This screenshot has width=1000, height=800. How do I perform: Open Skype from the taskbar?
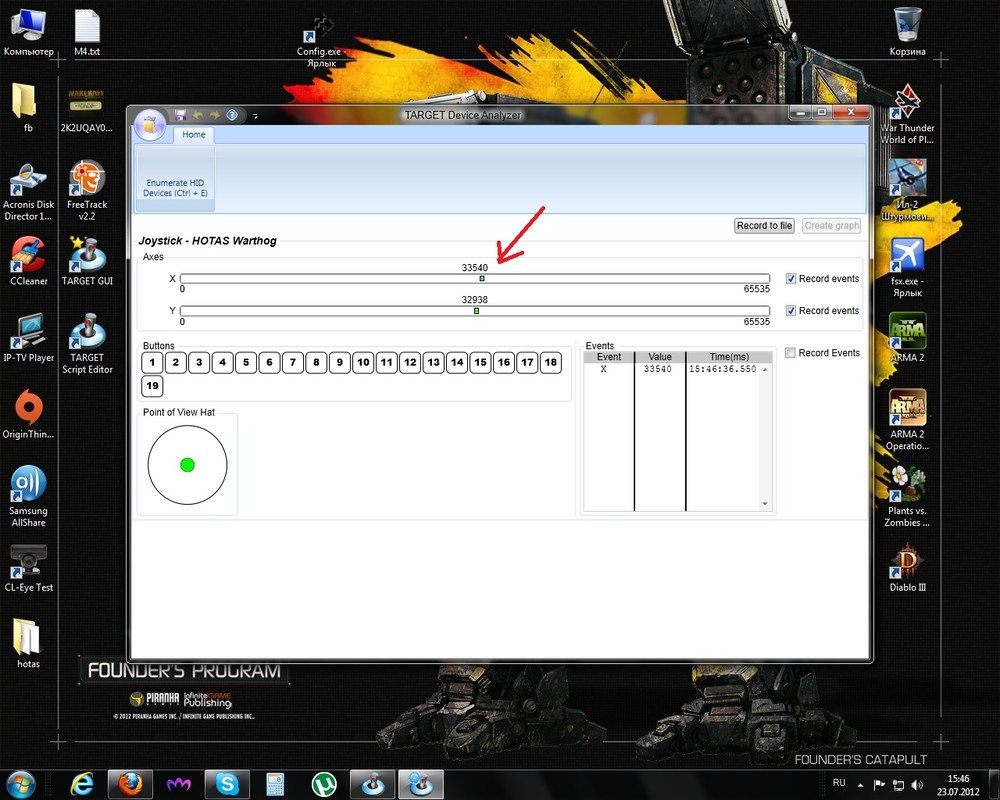227,784
